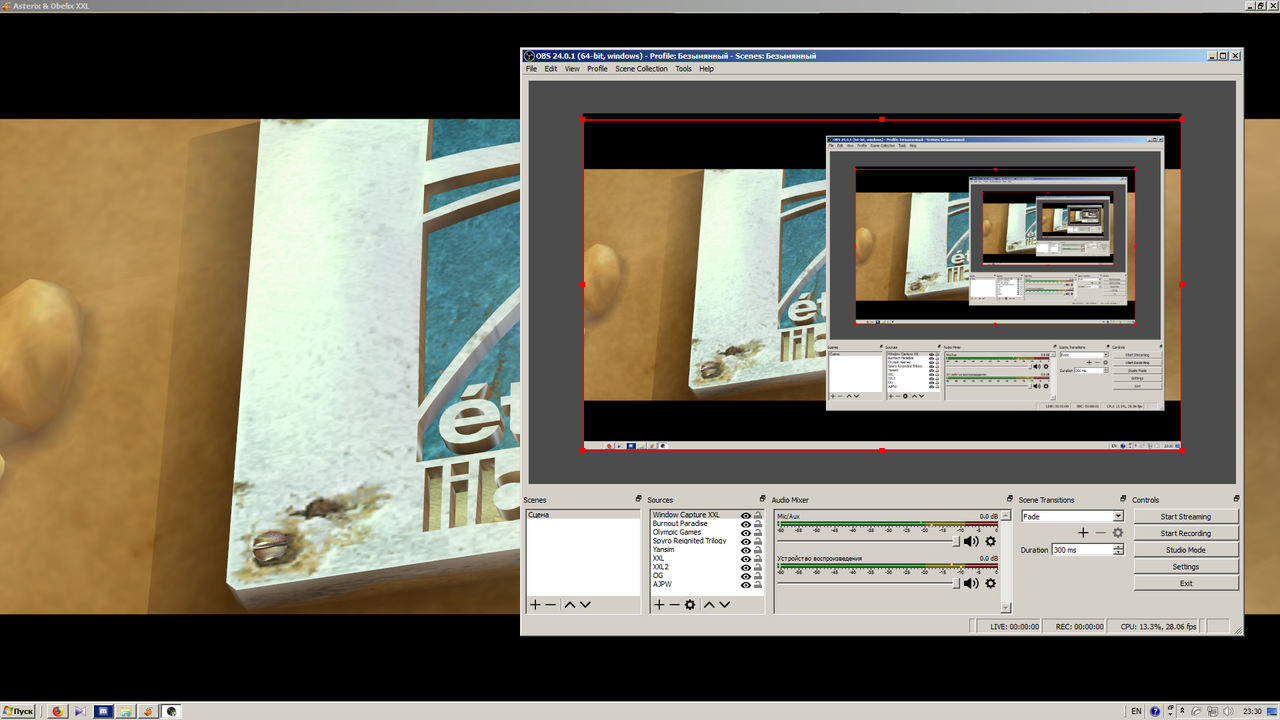Open Firefox from the taskbar
The image size is (1280, 720).
(57, 711)
